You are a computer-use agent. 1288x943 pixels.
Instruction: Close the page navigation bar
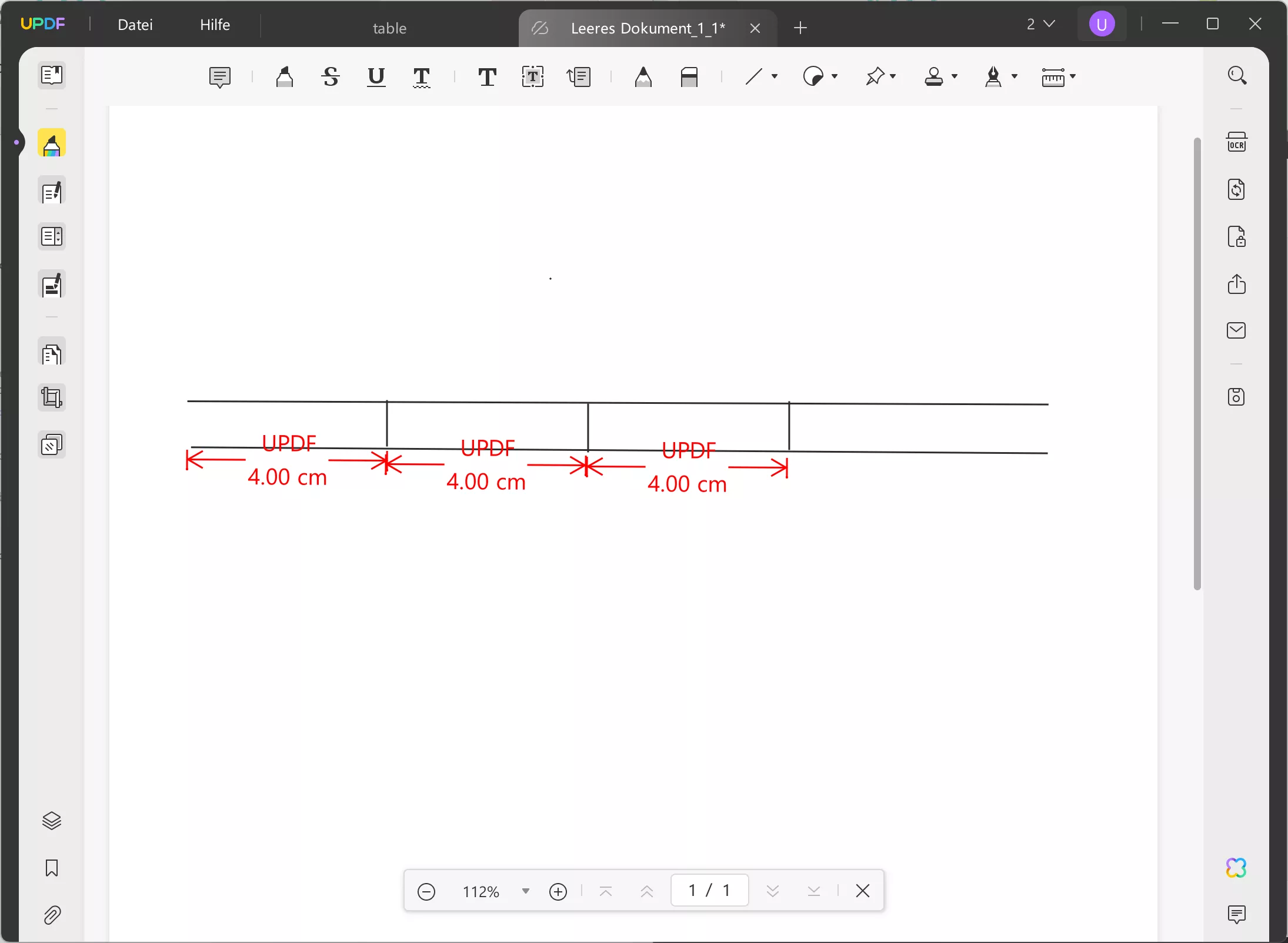(x=863, y=891)
